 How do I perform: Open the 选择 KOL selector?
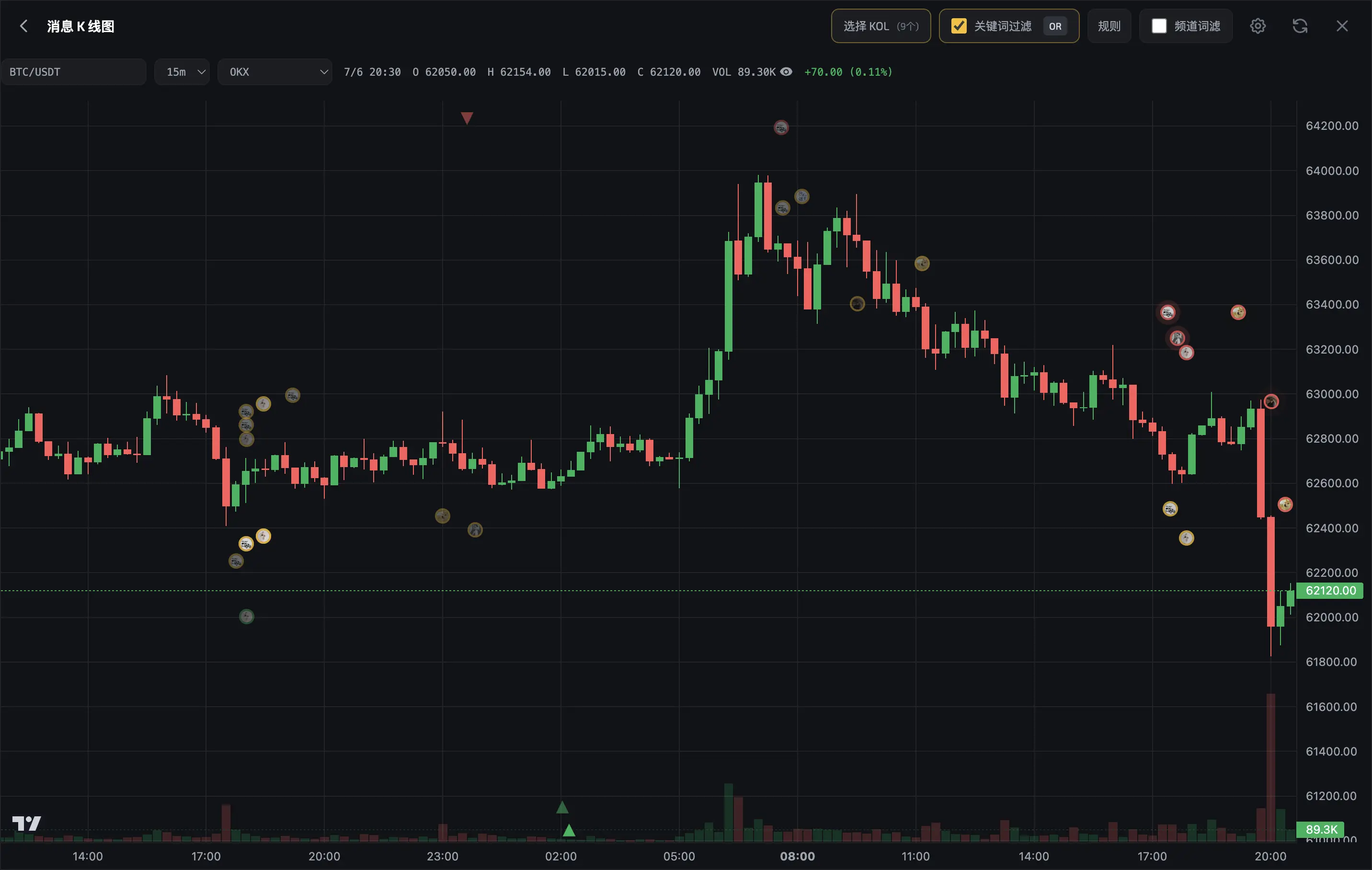[880, 26]
